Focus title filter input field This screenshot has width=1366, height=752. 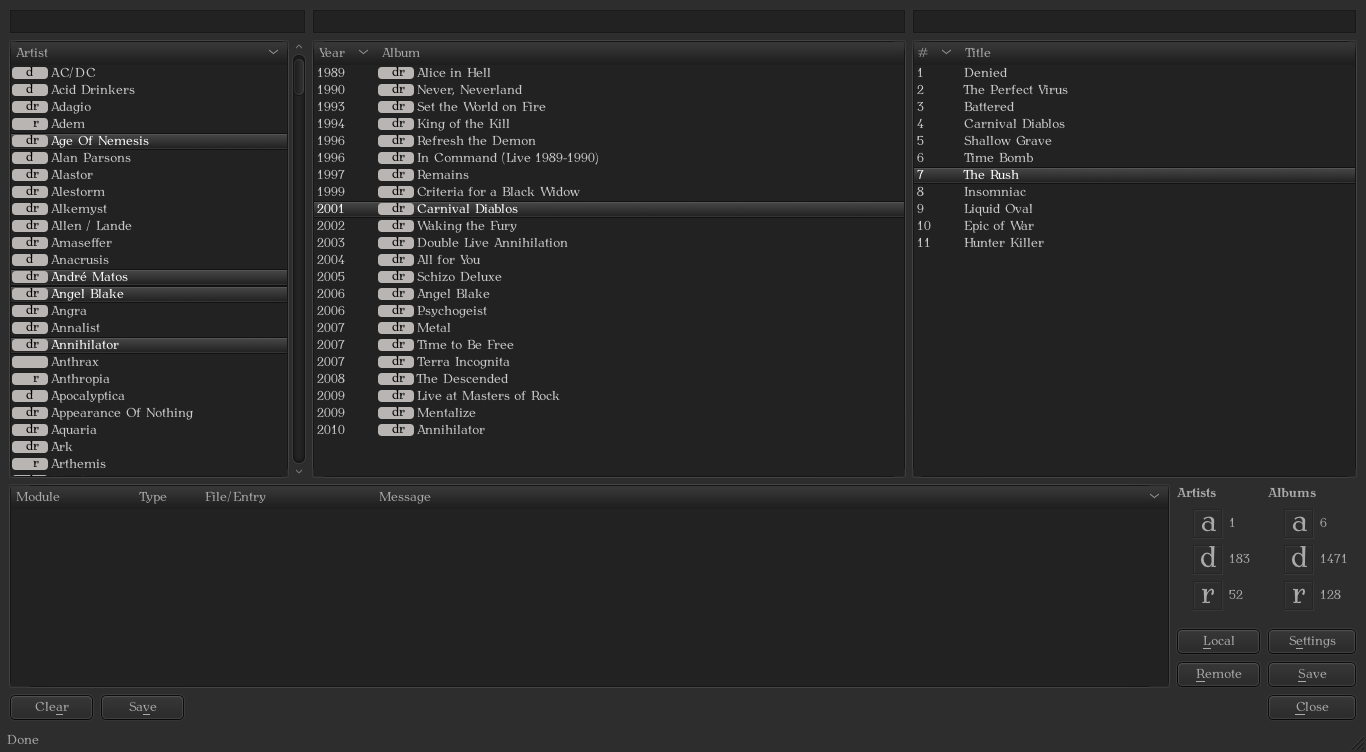(1134, 21)
